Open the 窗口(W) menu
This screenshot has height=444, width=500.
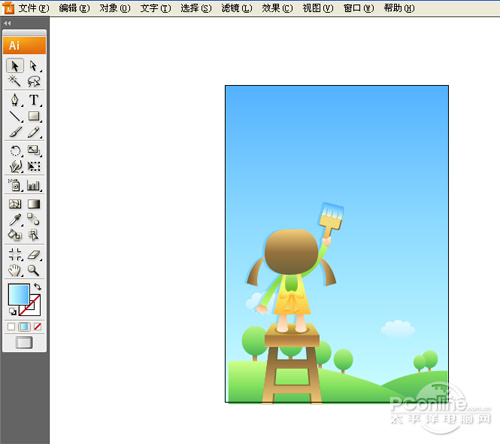click(359, 8)
